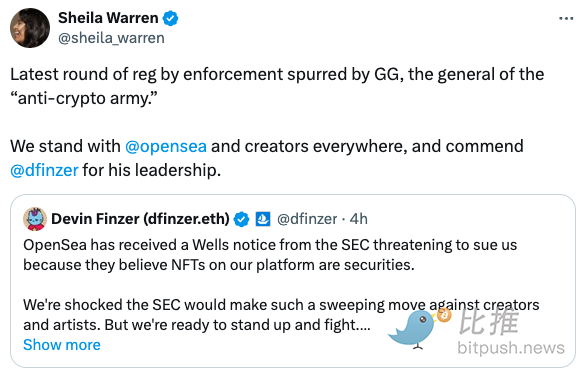Open the quoted tweet about the Wells notice
The image size is (585, 375).
coord(293,281)
